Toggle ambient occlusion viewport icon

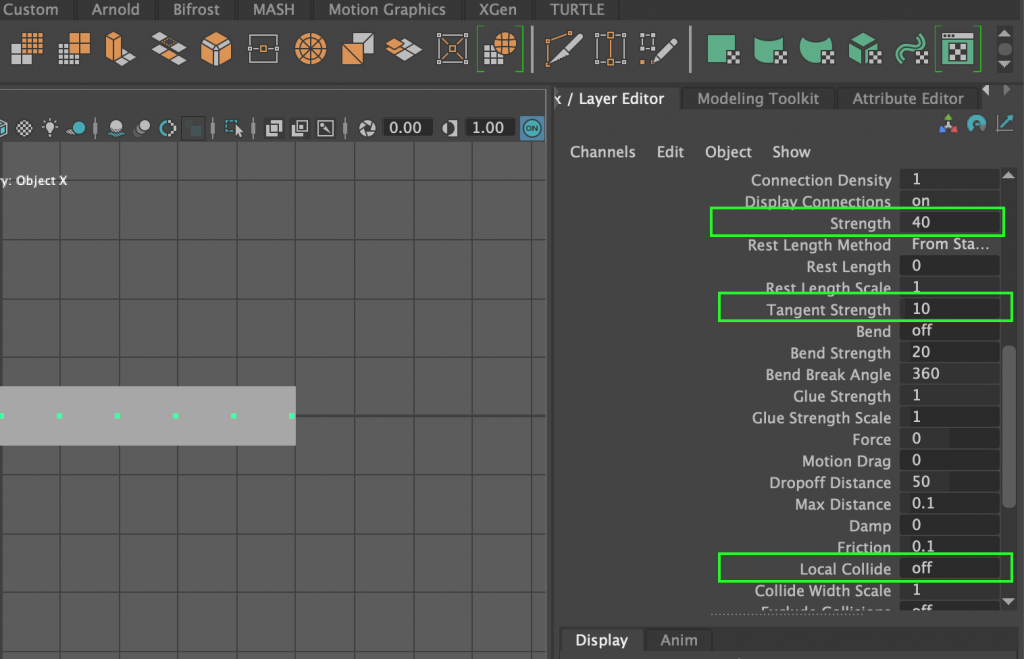point(116,128)
